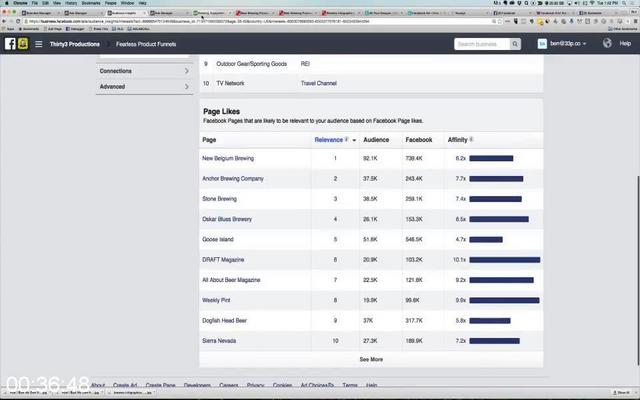Click the Search business input field
Image resolution: width=640 pixels, height=400 pixels.
(x=482, y=44)
